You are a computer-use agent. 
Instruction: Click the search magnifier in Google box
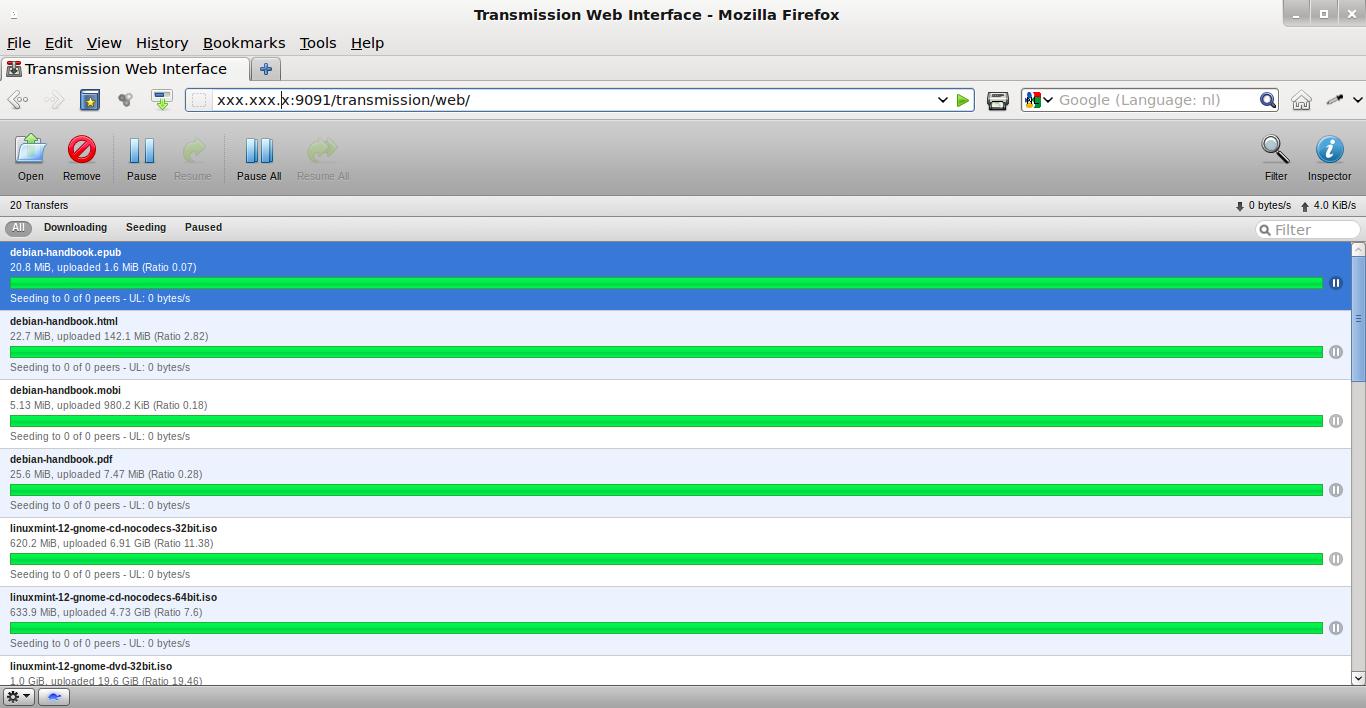(x=1267, y=100)
